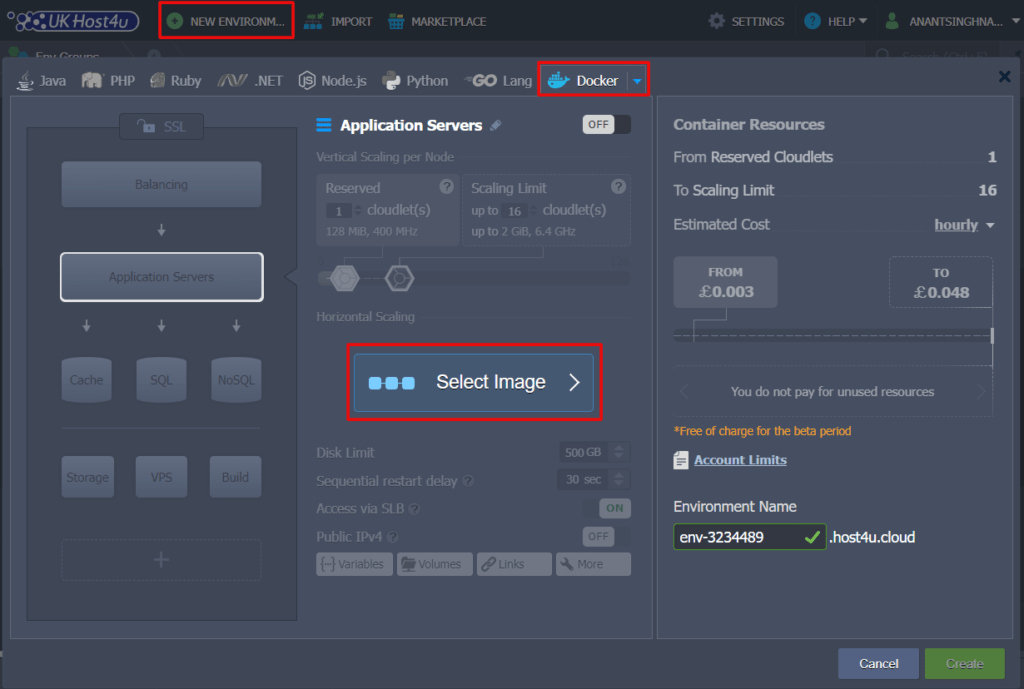Show help for Sequential restart delay
Screen dimensions: 1024x689
pos(468,481)
